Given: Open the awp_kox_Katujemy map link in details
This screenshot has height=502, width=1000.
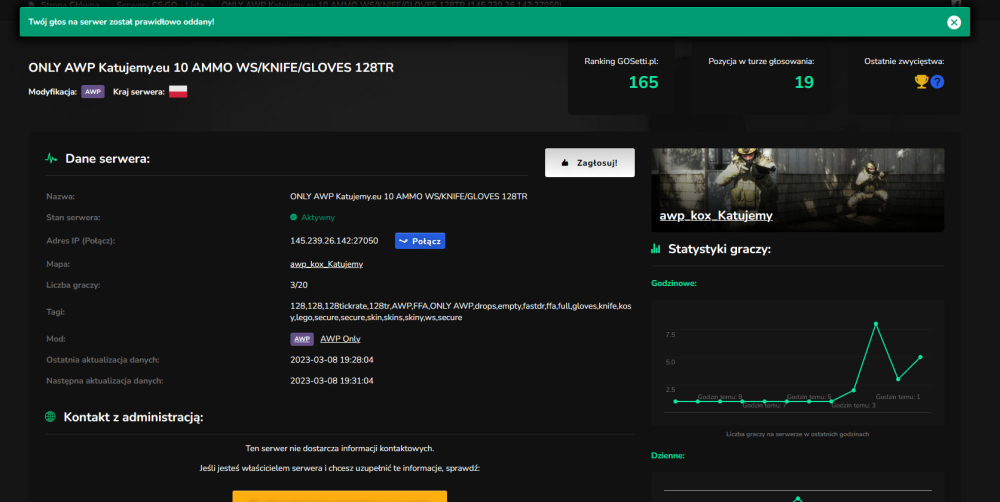Looking at the screenshot, I should [x=327, y=264].
